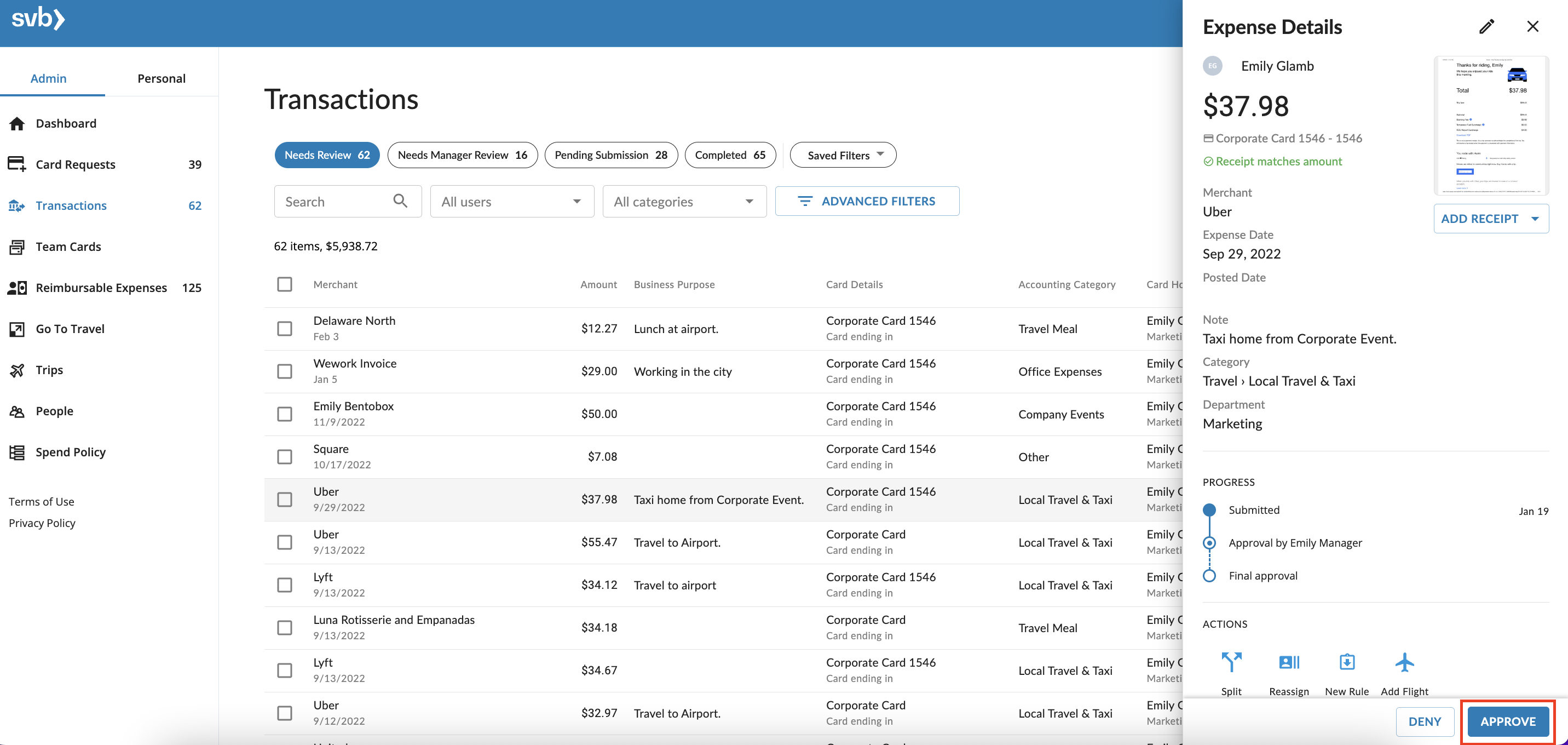1568x745 pixels.
Task: Check the Uber $55.47 row checkbox
Action: pyautogui.click(x=284, y=542)
